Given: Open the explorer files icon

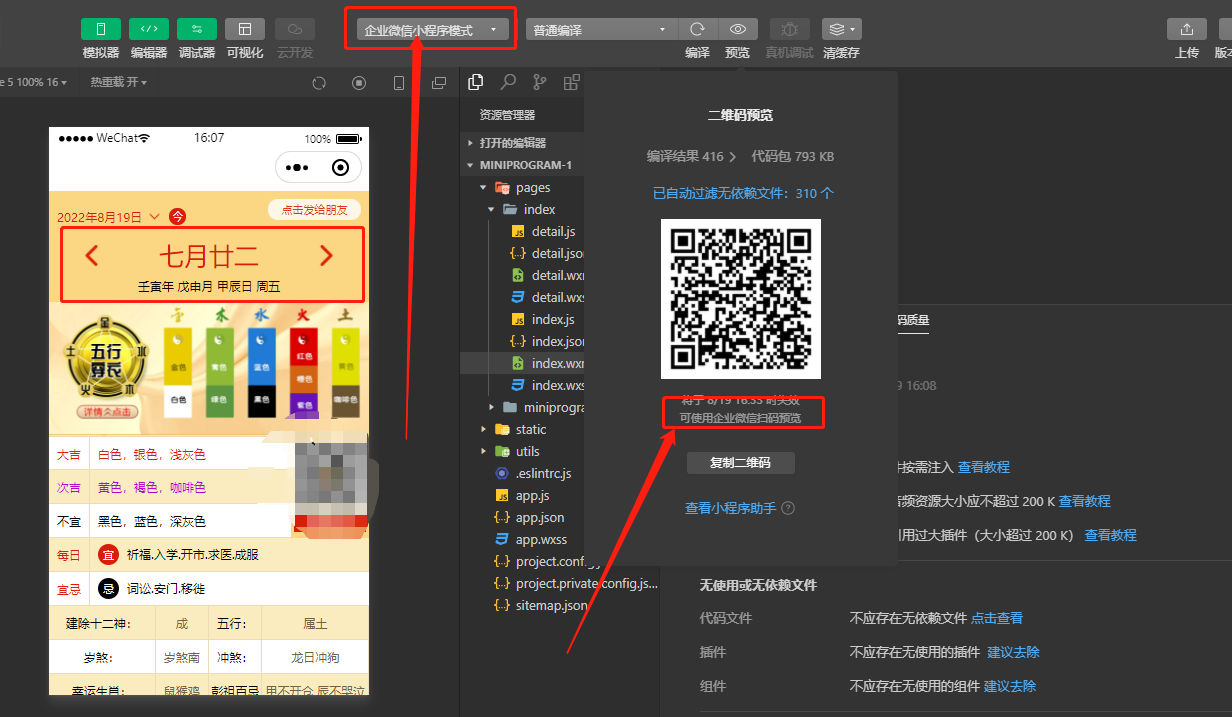Looking at the screenshot, I should [x=476, y=82].
